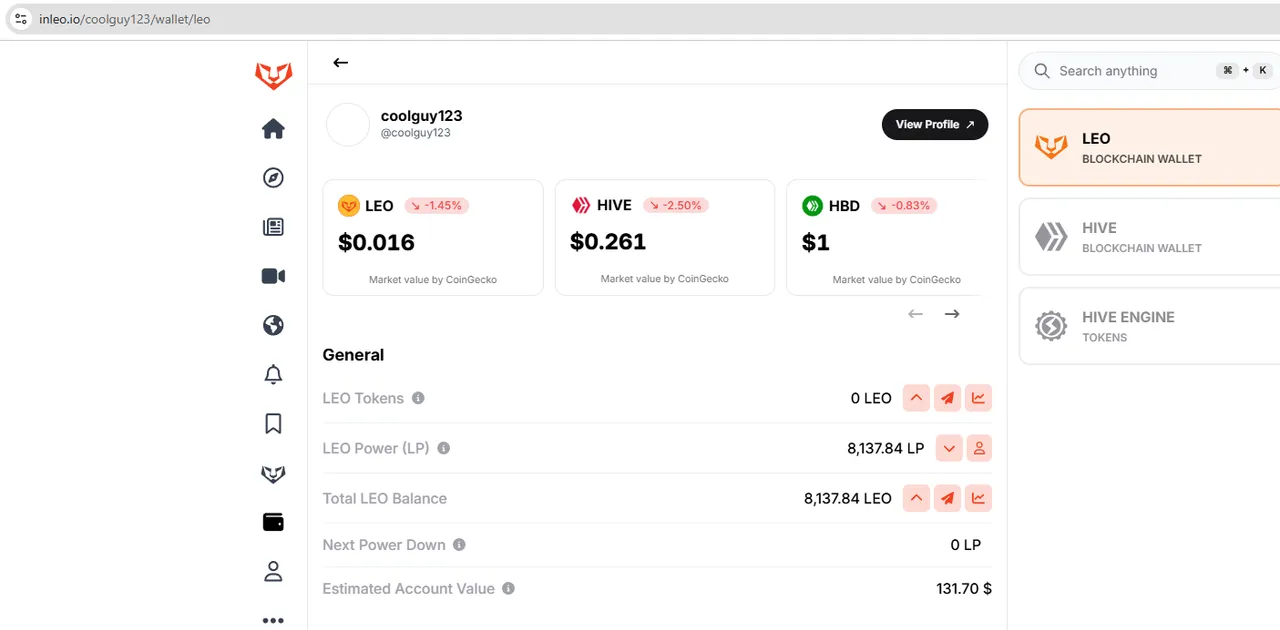Click the send plane icon in LEO Tokens row
The height and width of the screenshot is (630, 1280).
coord(947,398)
